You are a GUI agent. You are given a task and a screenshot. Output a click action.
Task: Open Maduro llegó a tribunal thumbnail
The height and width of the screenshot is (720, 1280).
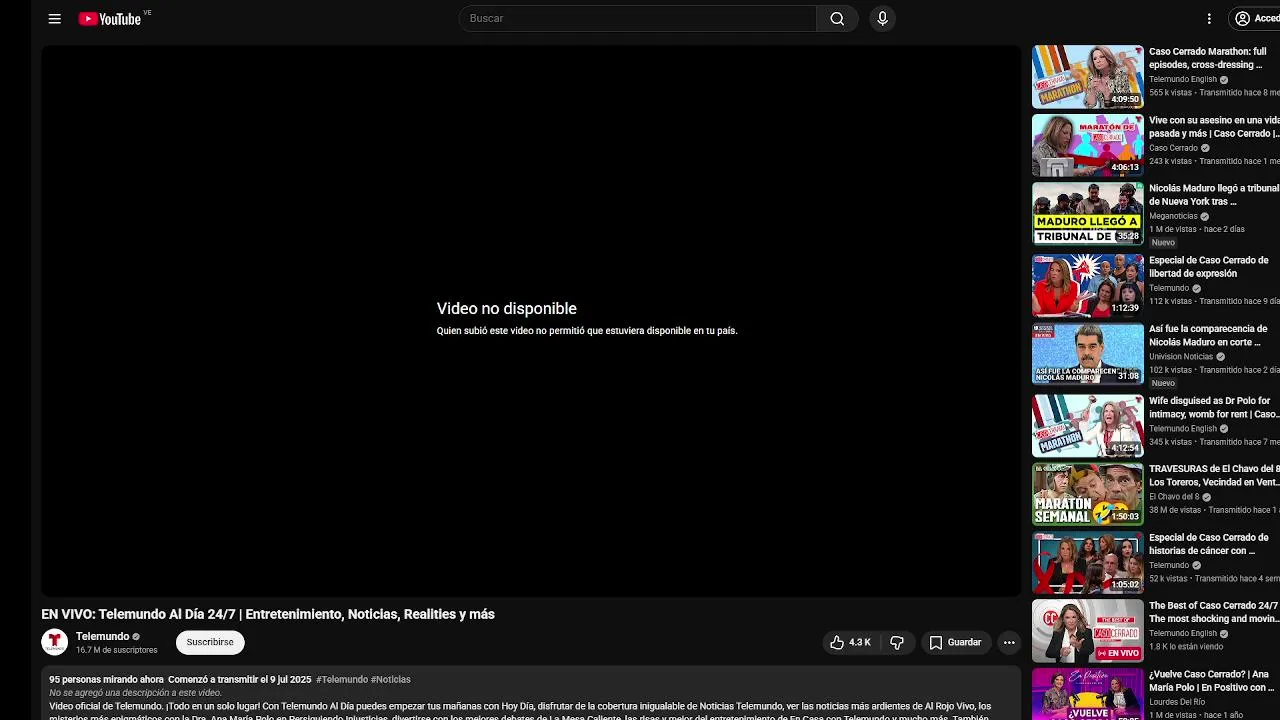(x=1087, y=213)
